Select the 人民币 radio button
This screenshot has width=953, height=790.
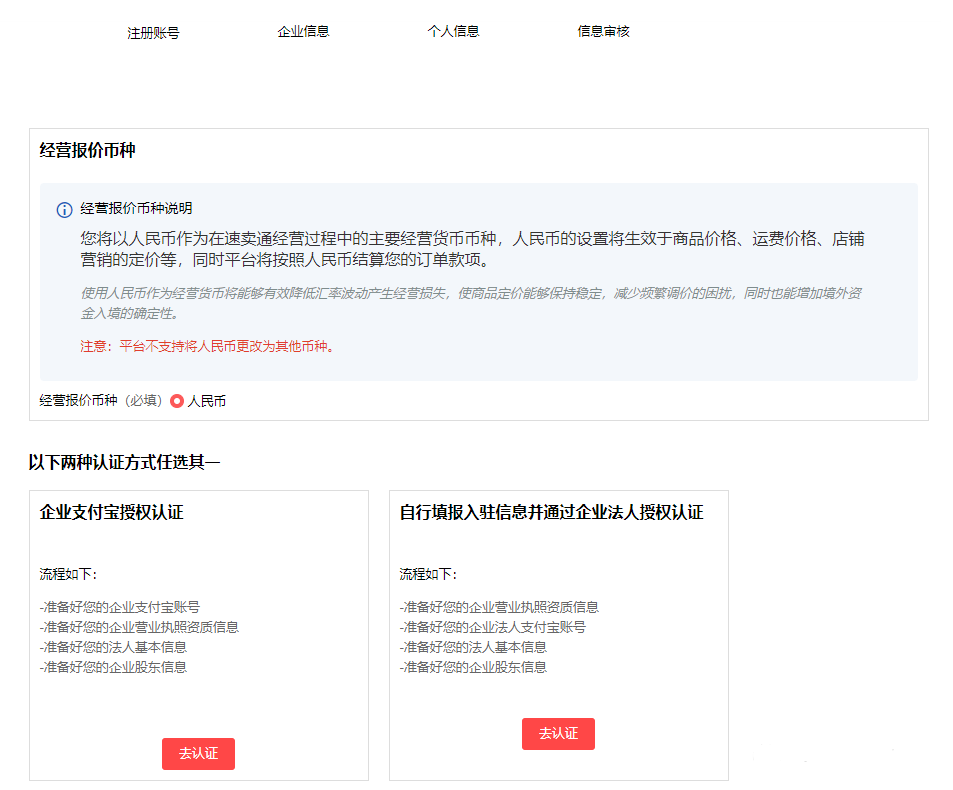pyautogui.click(x=176, y=400)
